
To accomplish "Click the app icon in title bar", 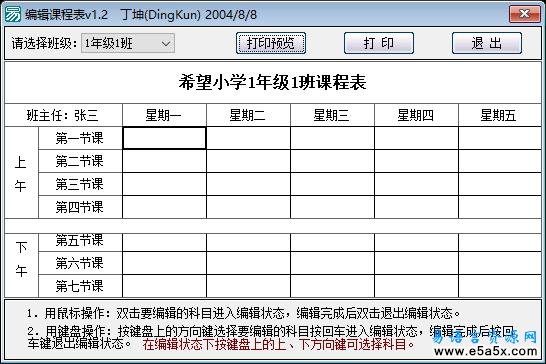I will [x=13, y=14].
